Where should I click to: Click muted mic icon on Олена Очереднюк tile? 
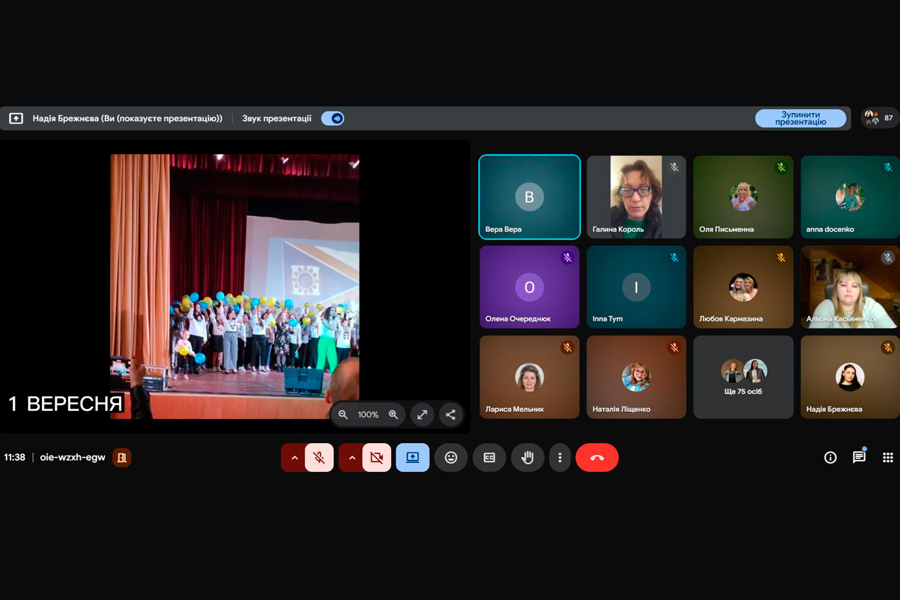tap(567, 258)
